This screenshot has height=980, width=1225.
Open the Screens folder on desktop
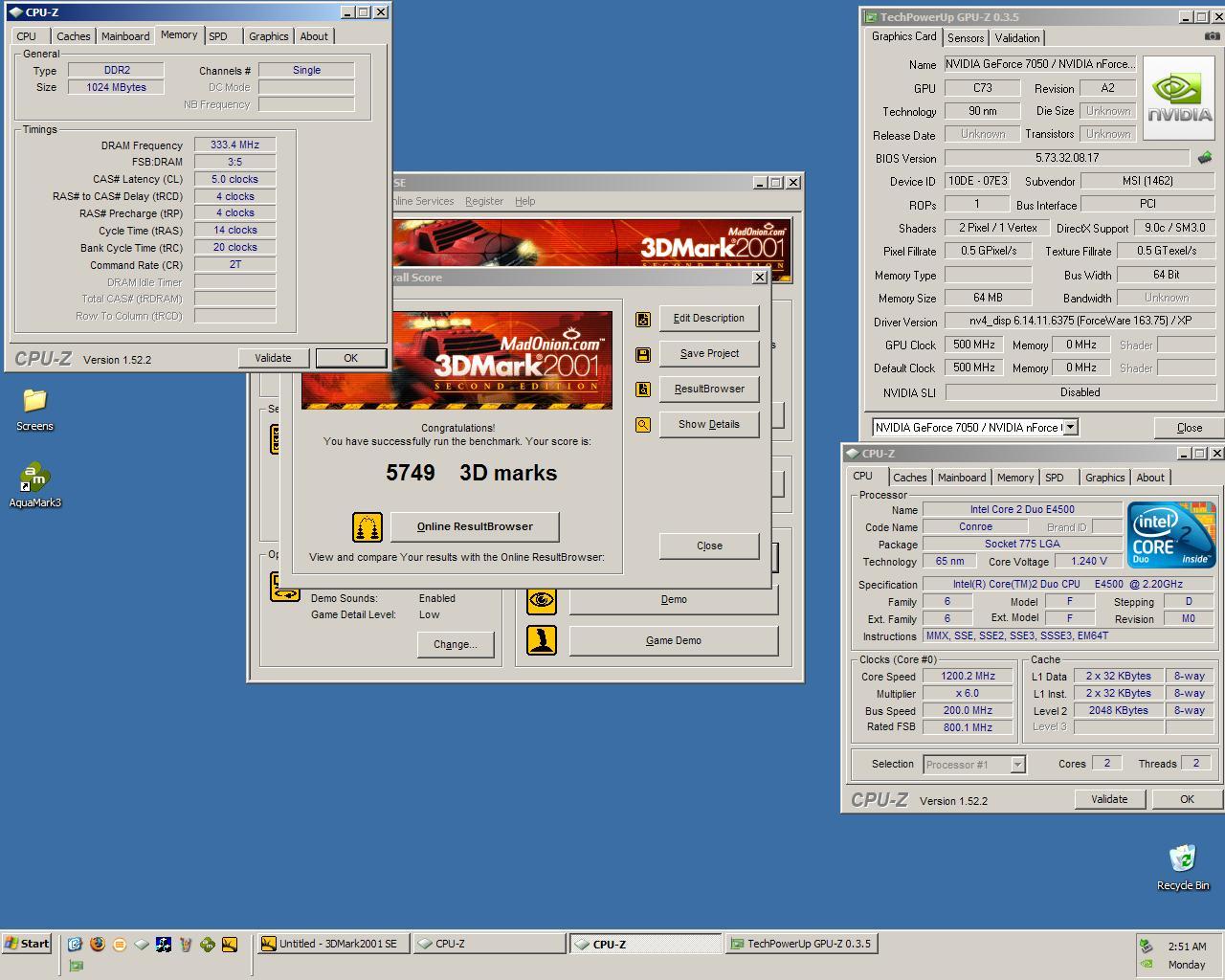[34, 410]
